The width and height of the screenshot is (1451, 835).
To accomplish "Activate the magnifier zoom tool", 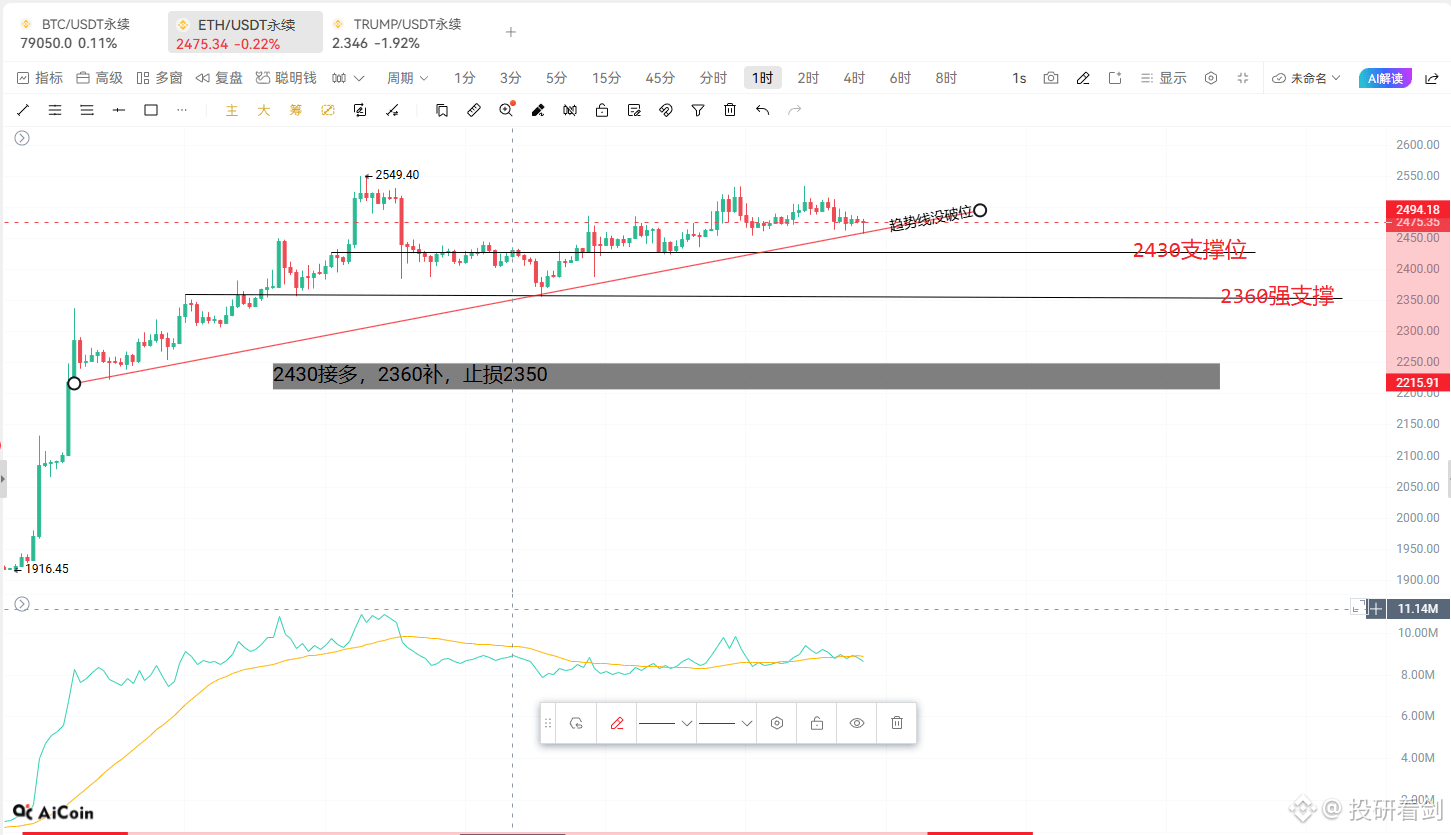I will coord(506,110).
